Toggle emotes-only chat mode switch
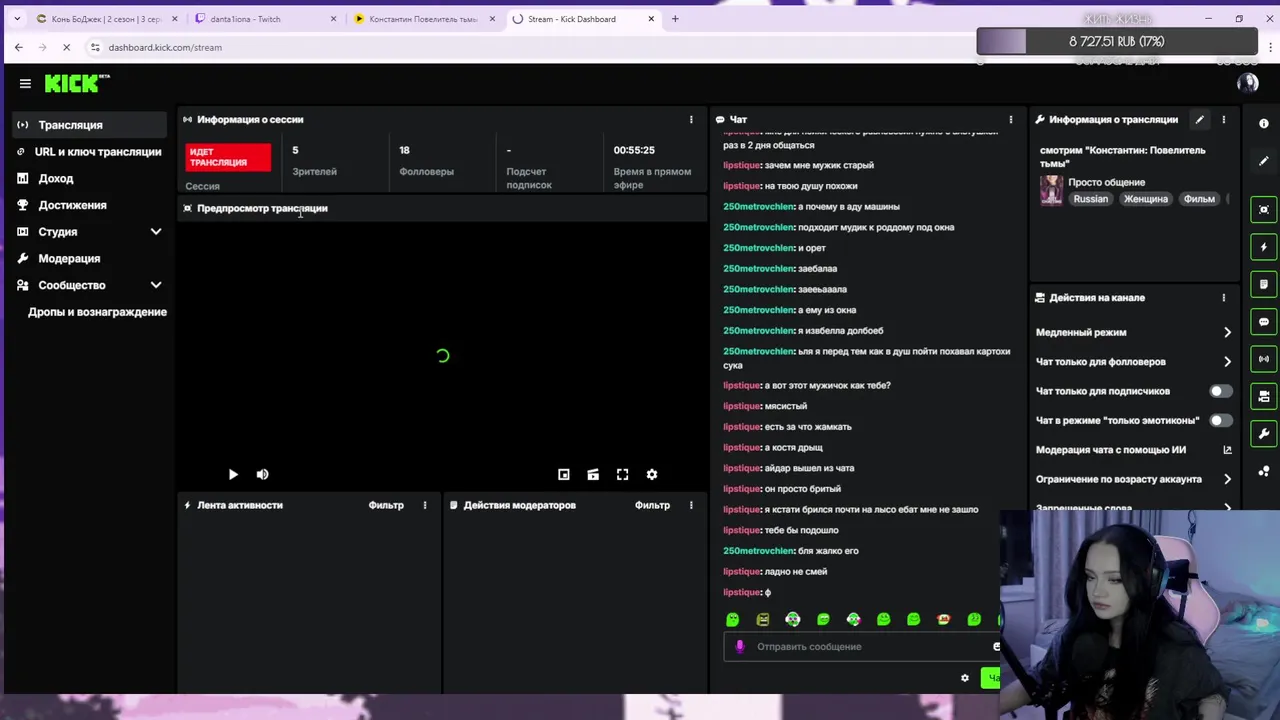This screenshot has height=720, width=1280. pos(1221,421)
